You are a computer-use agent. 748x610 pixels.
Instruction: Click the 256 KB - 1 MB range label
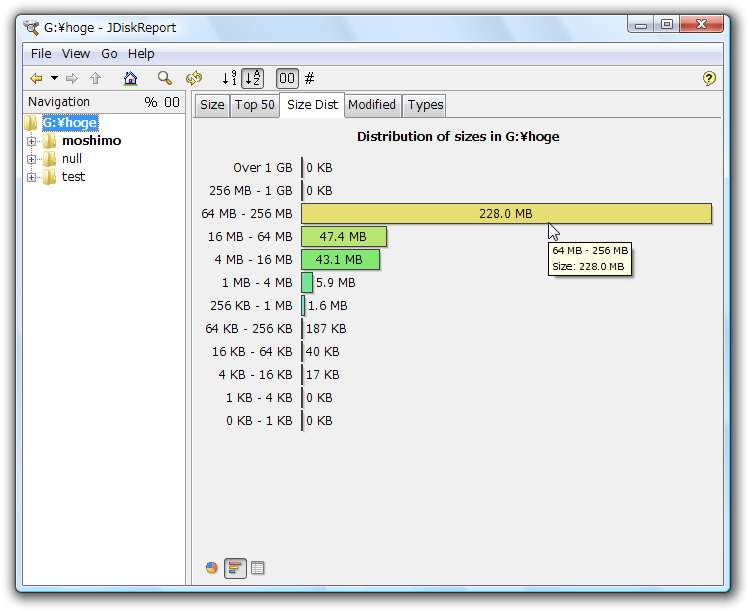[251, 306]
